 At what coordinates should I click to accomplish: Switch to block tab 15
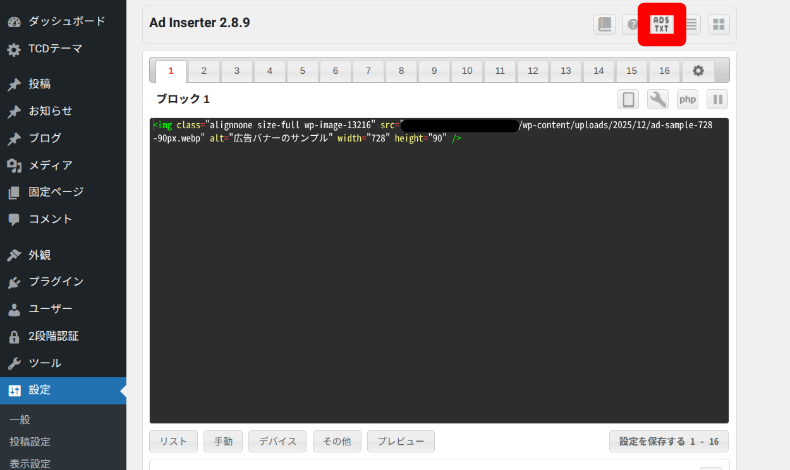631,71
